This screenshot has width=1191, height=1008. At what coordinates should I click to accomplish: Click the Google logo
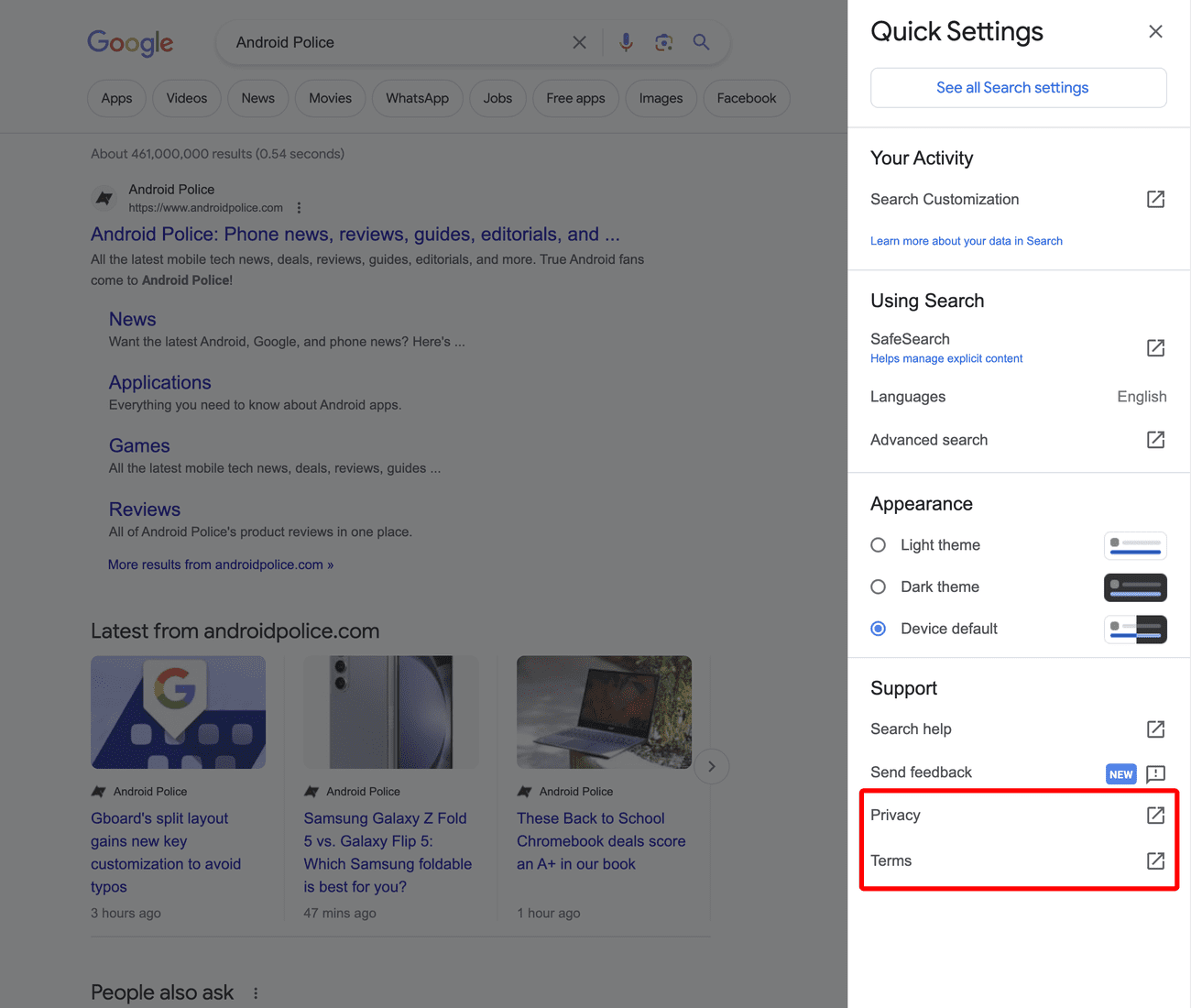(x=130, y=43)
